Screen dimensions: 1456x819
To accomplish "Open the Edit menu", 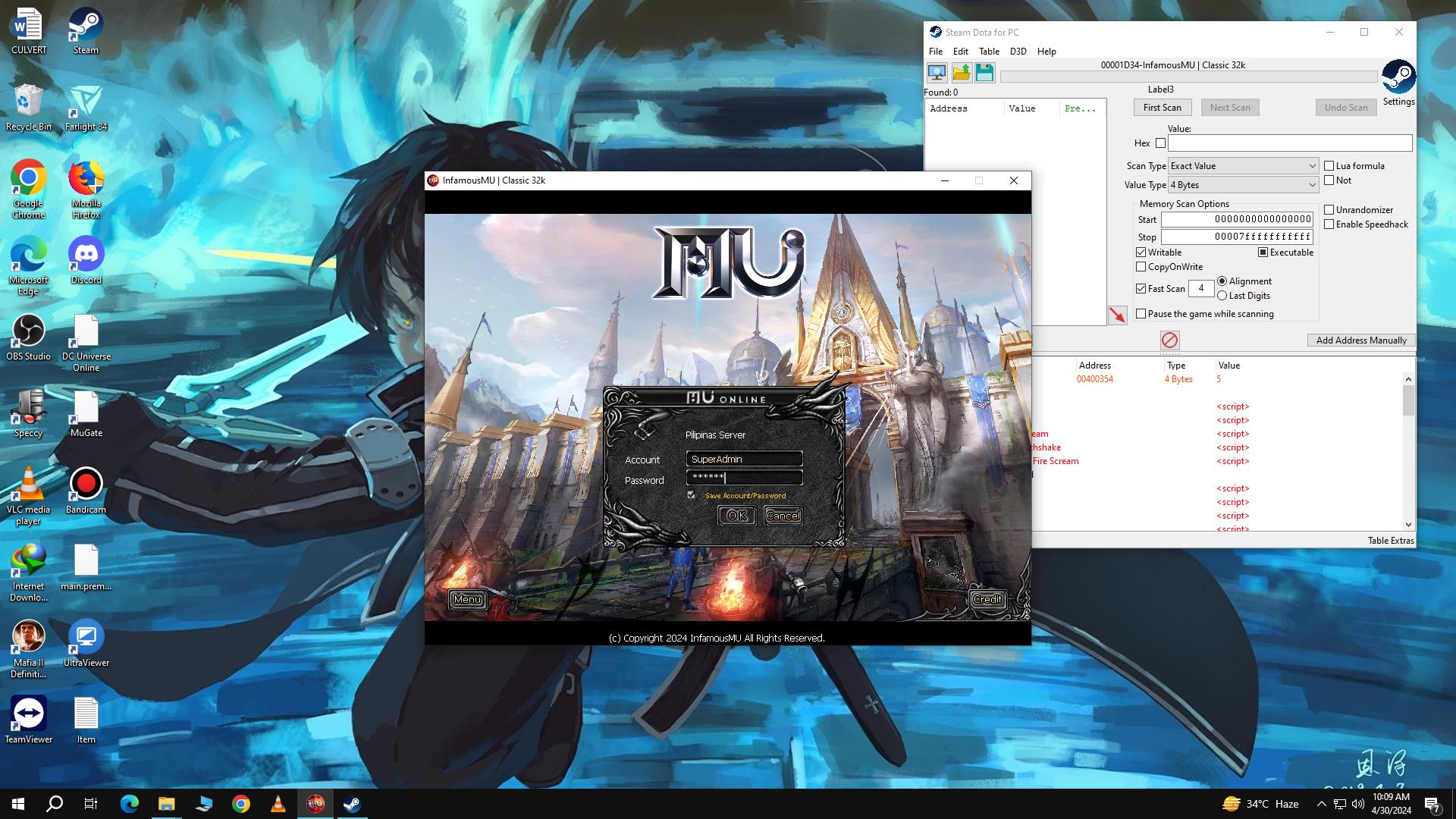I will click(960, 51).
